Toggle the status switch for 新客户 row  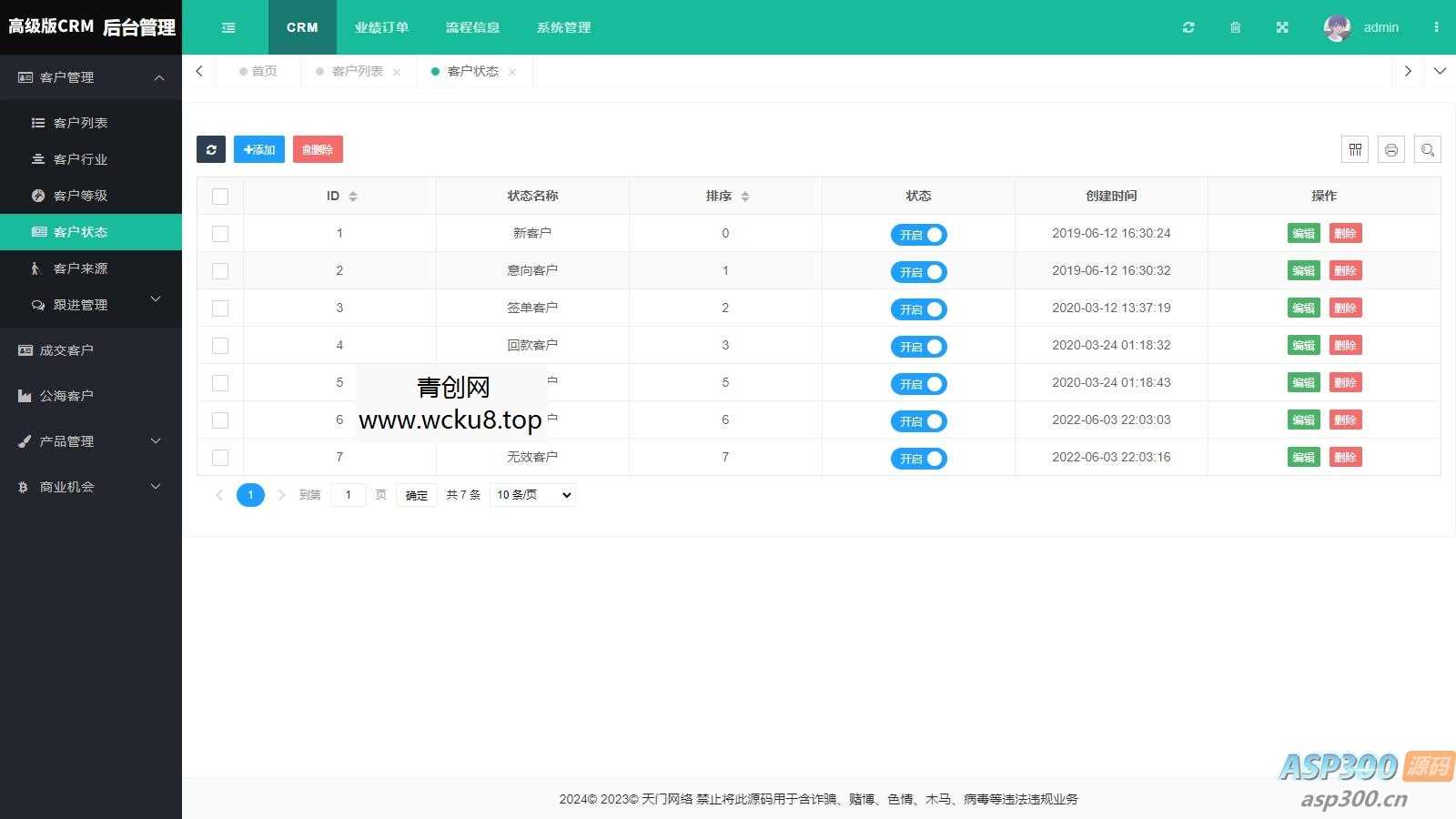pyautogui.click(x=918, y=234)
